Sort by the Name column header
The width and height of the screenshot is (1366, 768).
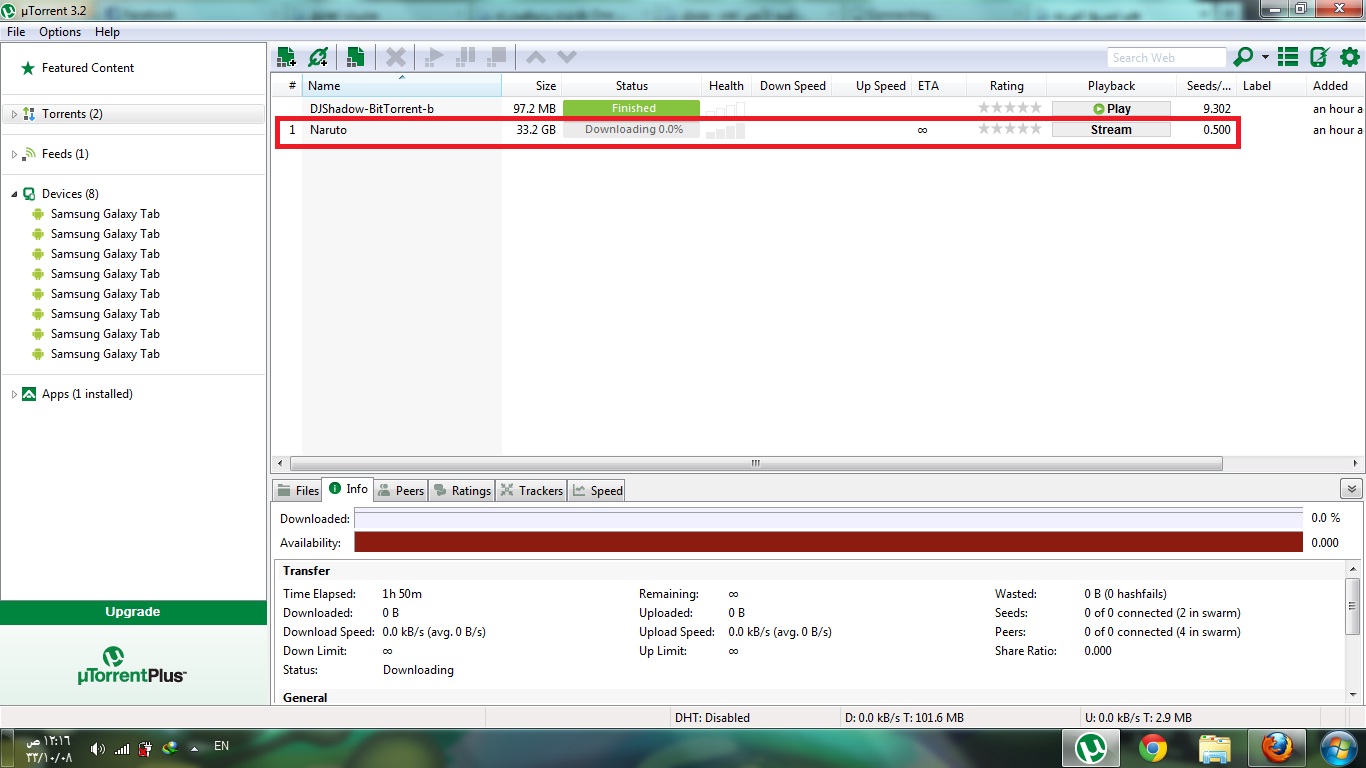coord(402,86)
